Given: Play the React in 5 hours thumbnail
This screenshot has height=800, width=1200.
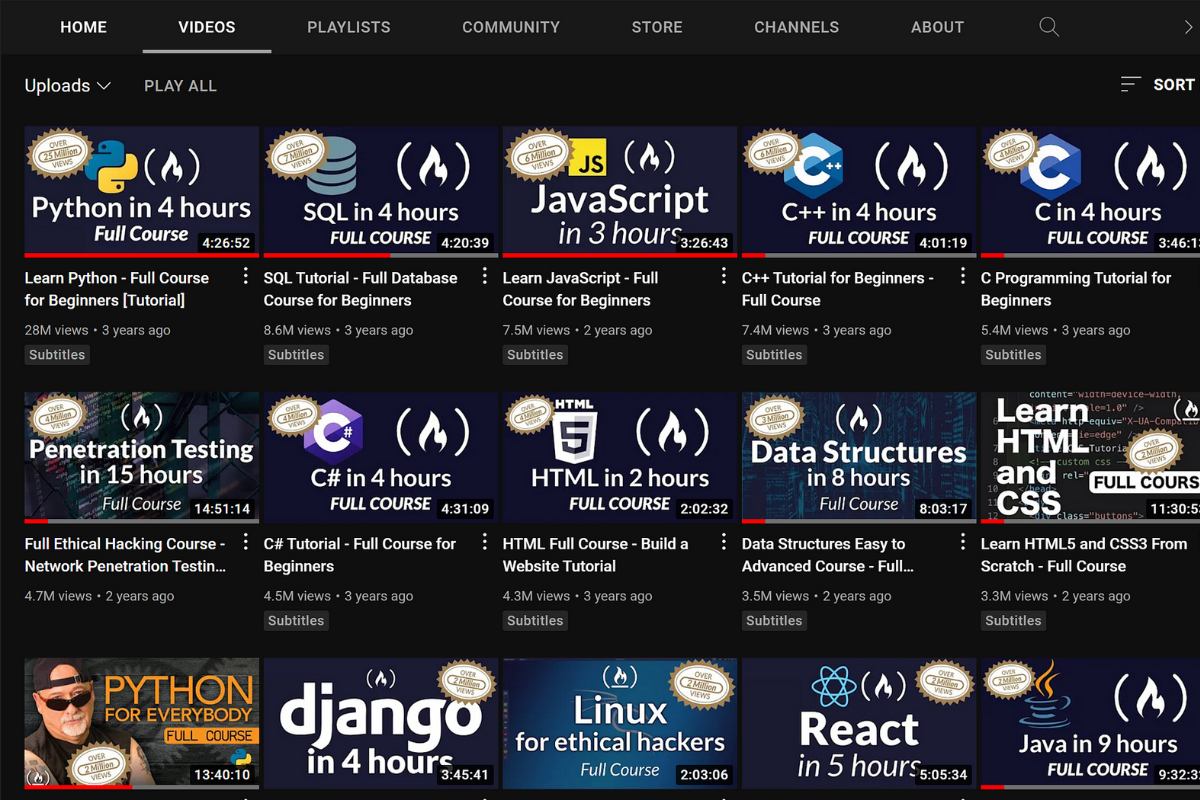Looking at the screenshot, I should [x=858, y=723].
